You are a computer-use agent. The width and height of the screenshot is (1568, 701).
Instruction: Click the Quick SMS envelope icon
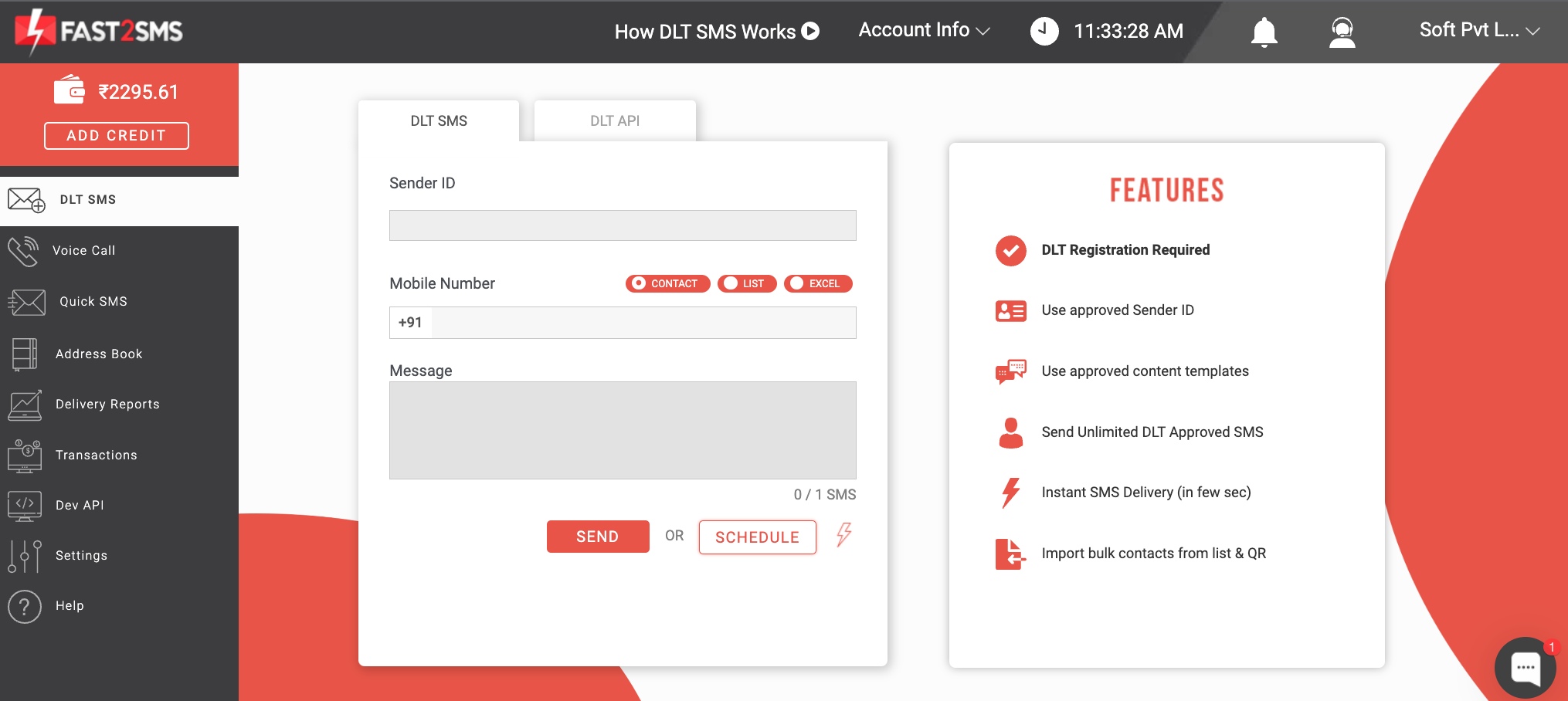tap(27, 302)
